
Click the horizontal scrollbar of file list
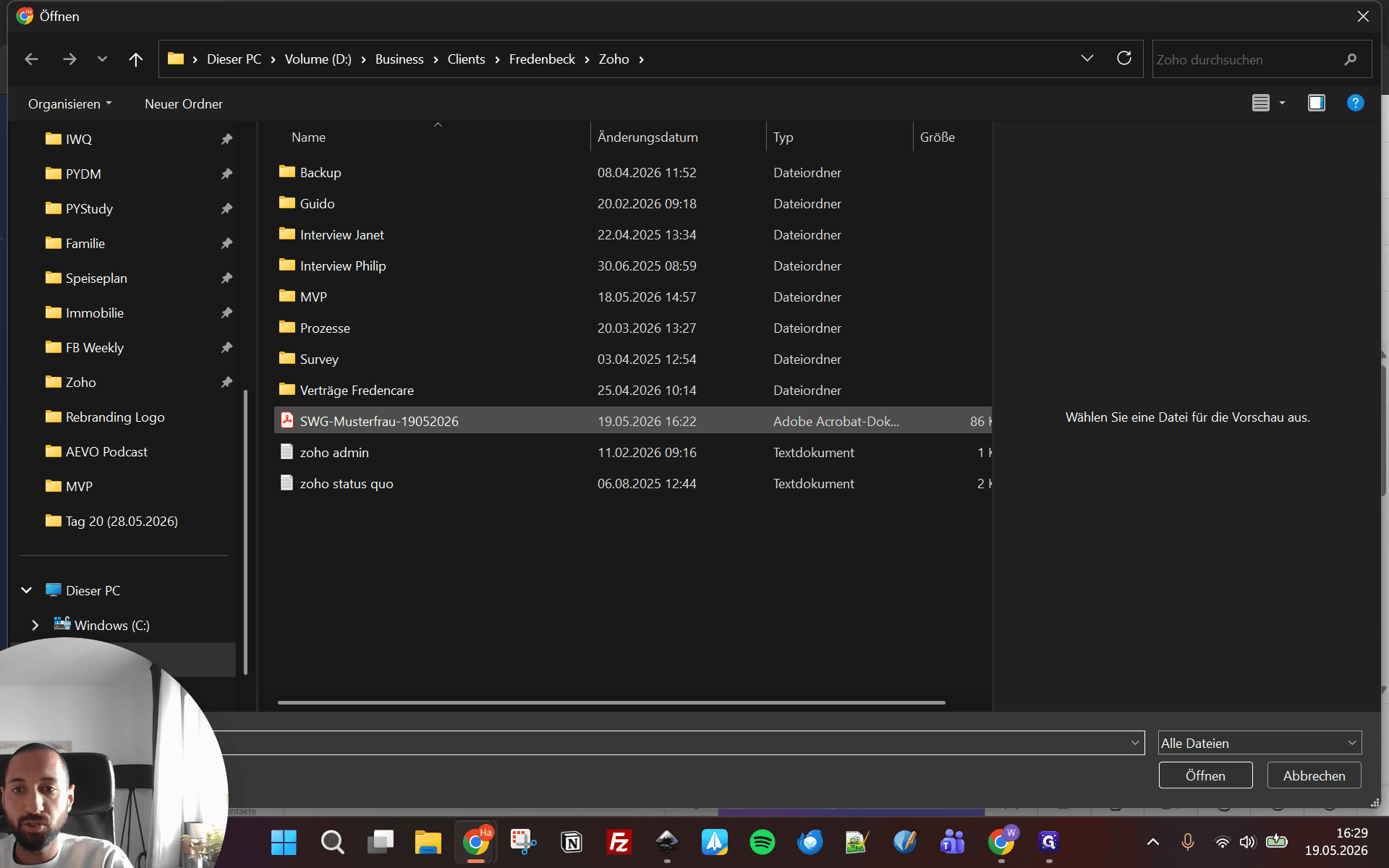[x=611, y=702]
